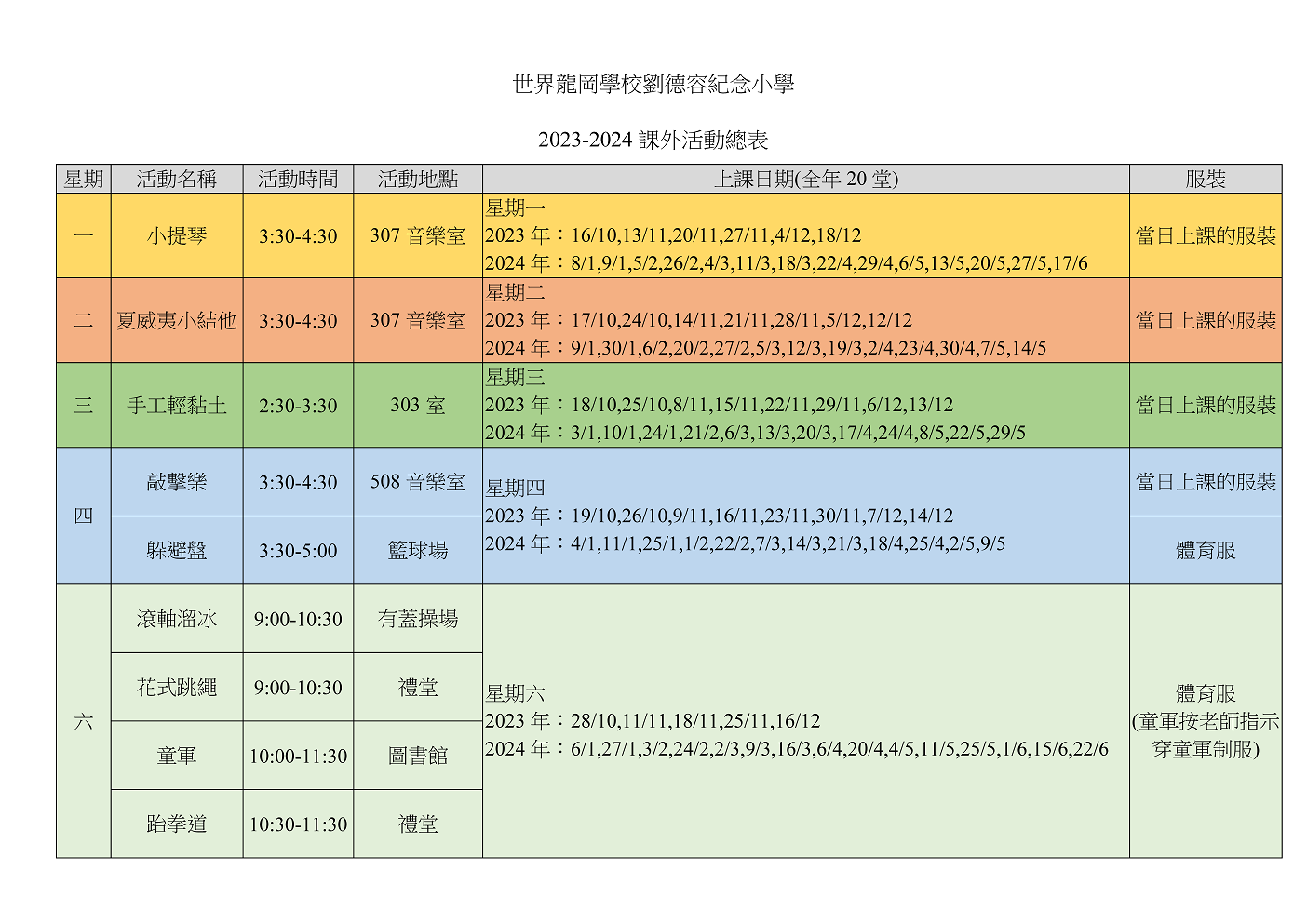Click 307 音樂室 in the 夏威夷小結他 row
This screenshot has height=924, width=1307.
click(418, 320)
